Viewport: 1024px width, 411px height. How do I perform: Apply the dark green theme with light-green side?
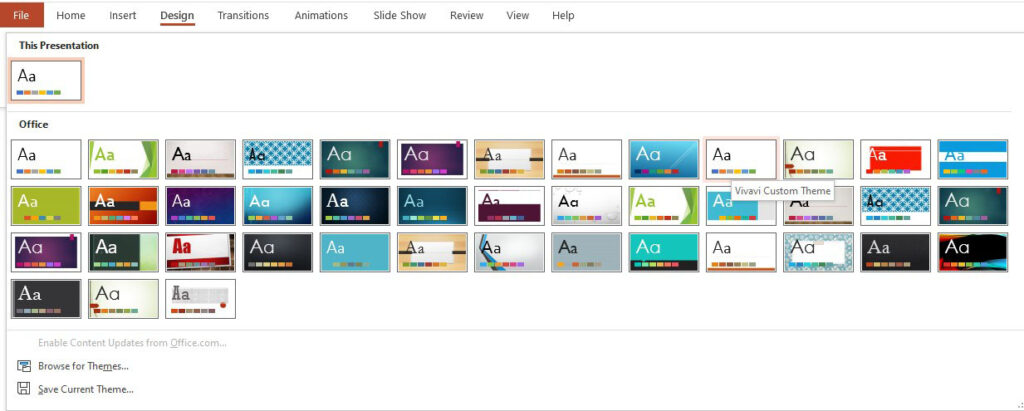pos(123,252)
